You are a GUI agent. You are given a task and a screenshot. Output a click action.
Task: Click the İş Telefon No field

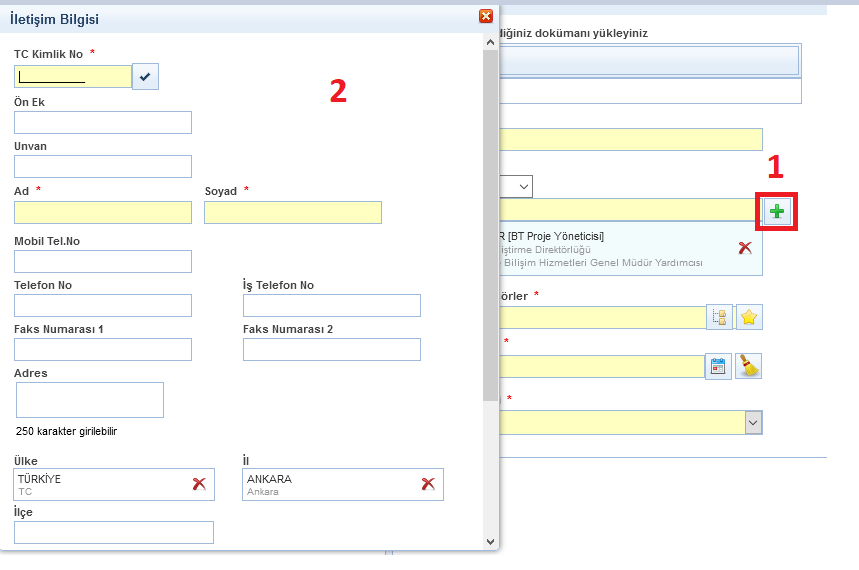(x=331, y=305)
